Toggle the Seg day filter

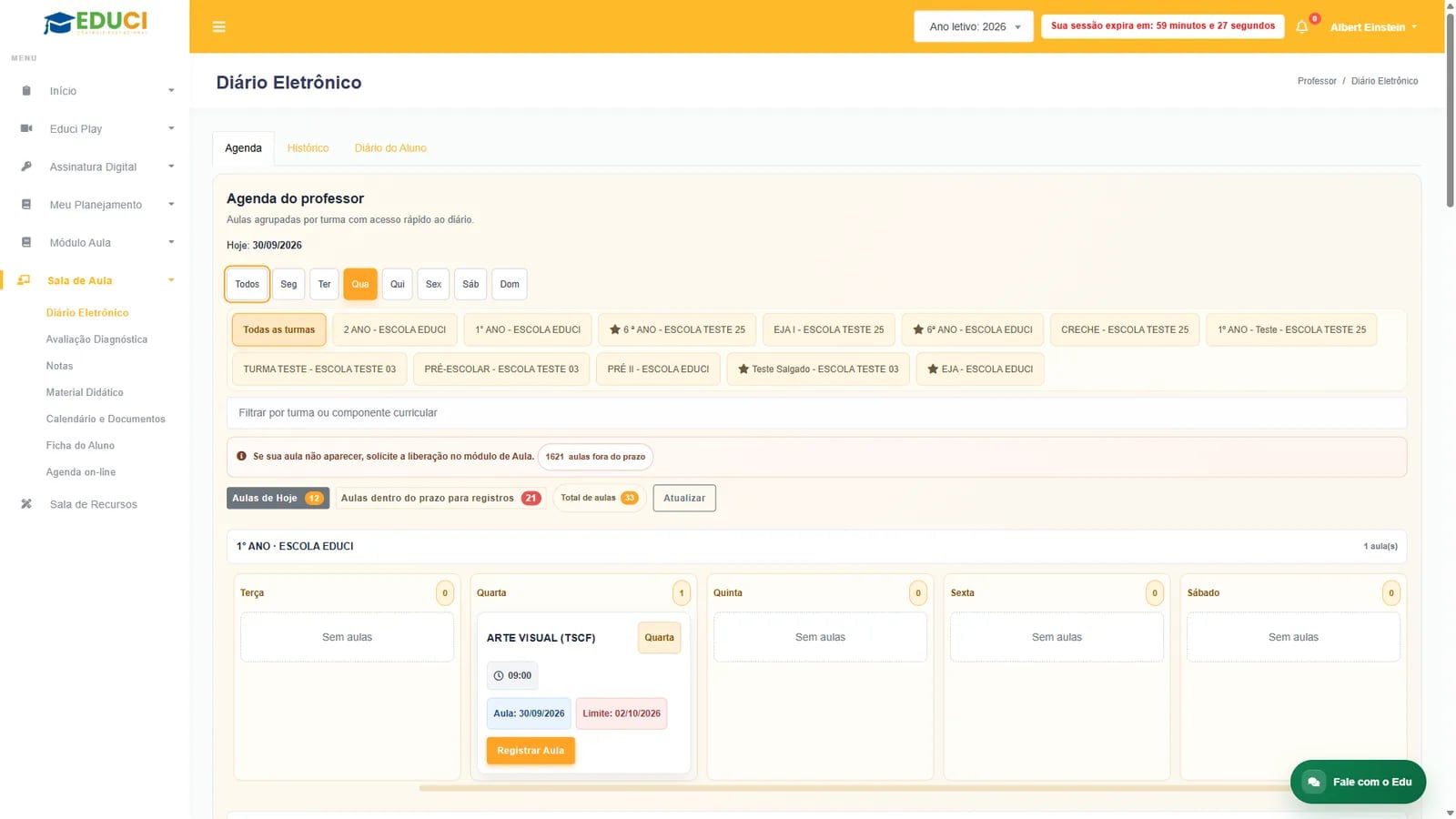[x=288, y=284]
